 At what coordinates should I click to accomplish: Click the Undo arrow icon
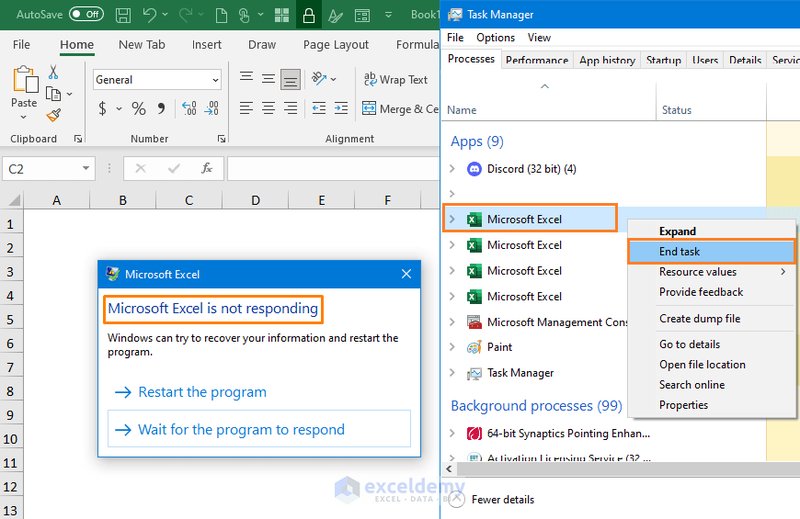149,15
